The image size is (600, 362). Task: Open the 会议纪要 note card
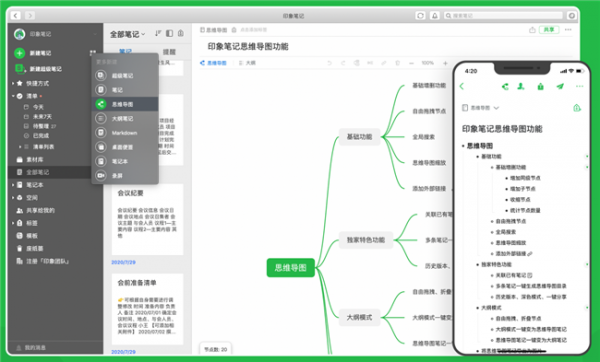coord(147,219)
